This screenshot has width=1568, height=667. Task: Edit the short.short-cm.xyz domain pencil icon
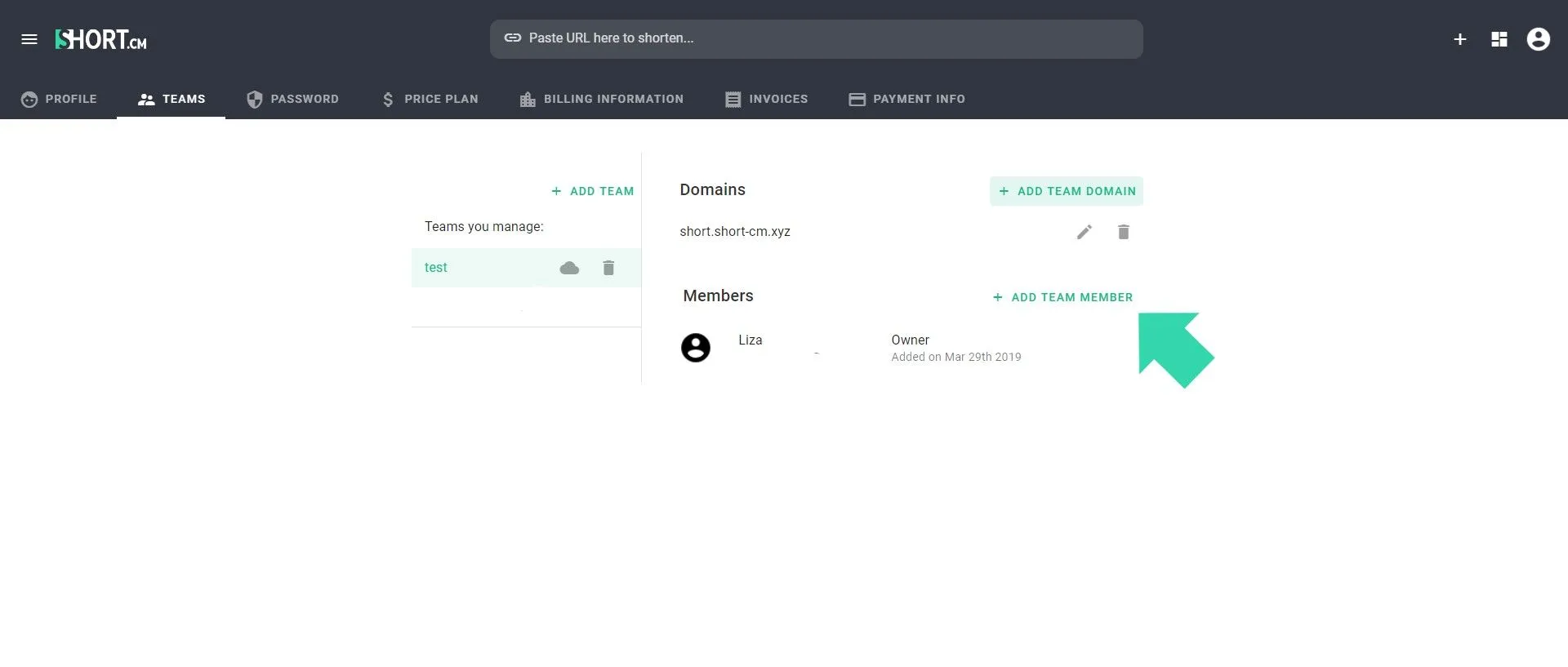tap(1085, 232)
